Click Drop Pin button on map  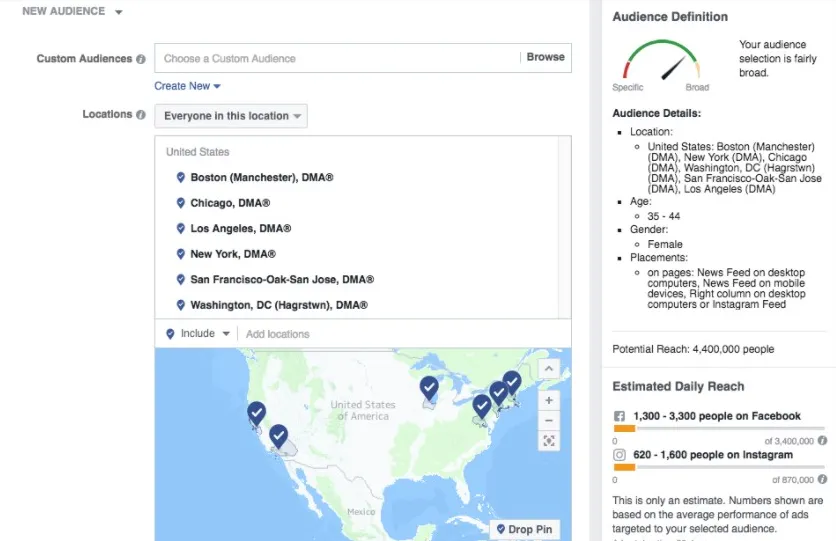pyautogui.click(x=524, y=529)
